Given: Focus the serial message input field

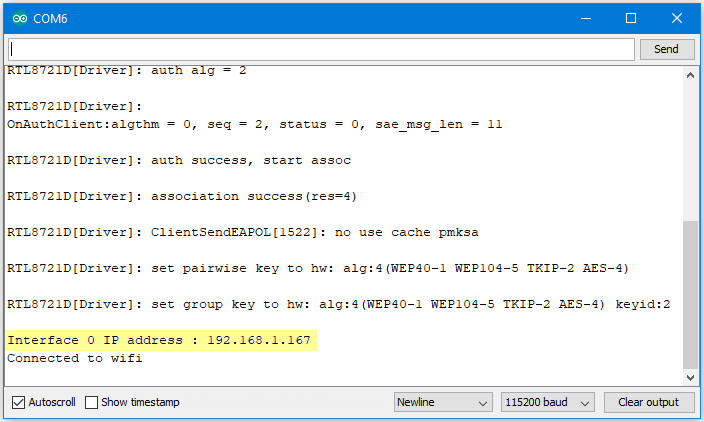Looking at the screenshot, I should pyautogui.click(x=321, y=49).
